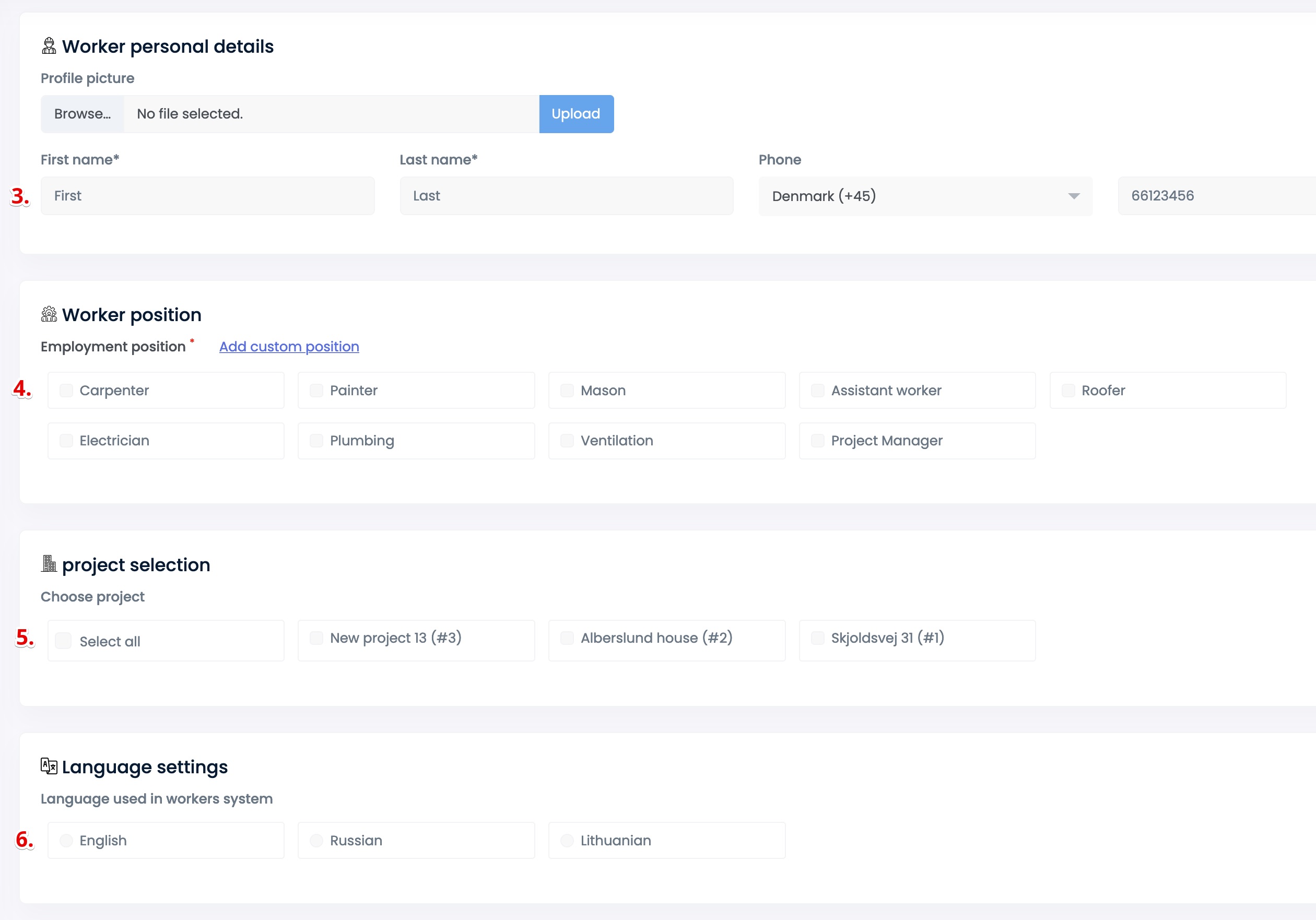This screenshot has height=920, width=1316.
Task: Tick the Electrician checkbox
Action: [x=66, y=441]
